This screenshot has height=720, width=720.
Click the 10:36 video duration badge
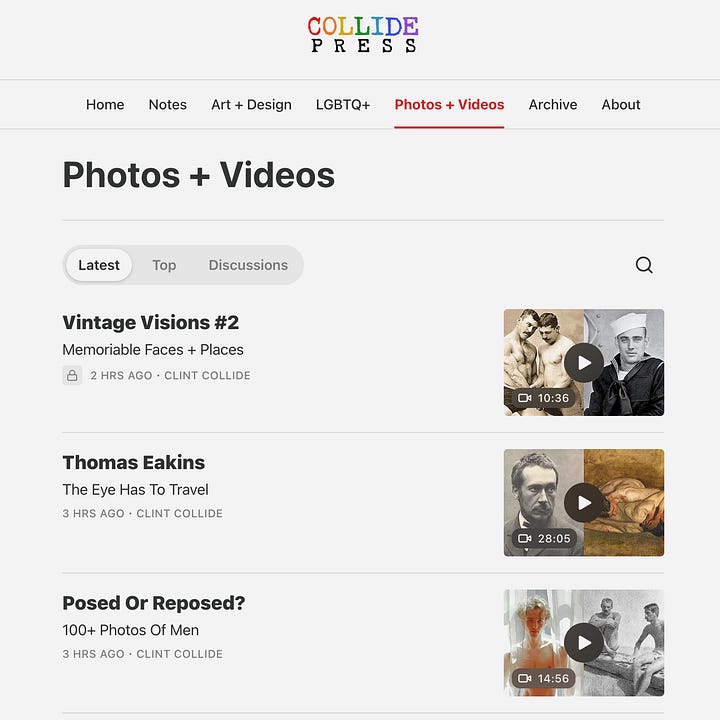(544, 398)
